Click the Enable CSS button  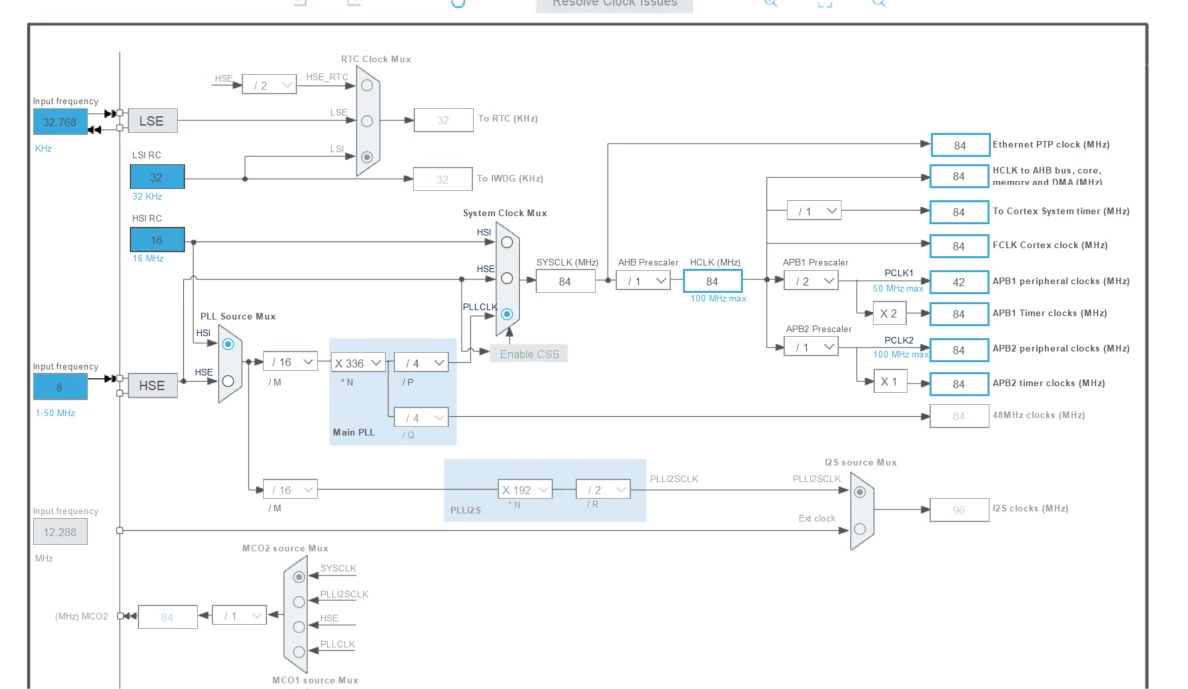point(529,354)
